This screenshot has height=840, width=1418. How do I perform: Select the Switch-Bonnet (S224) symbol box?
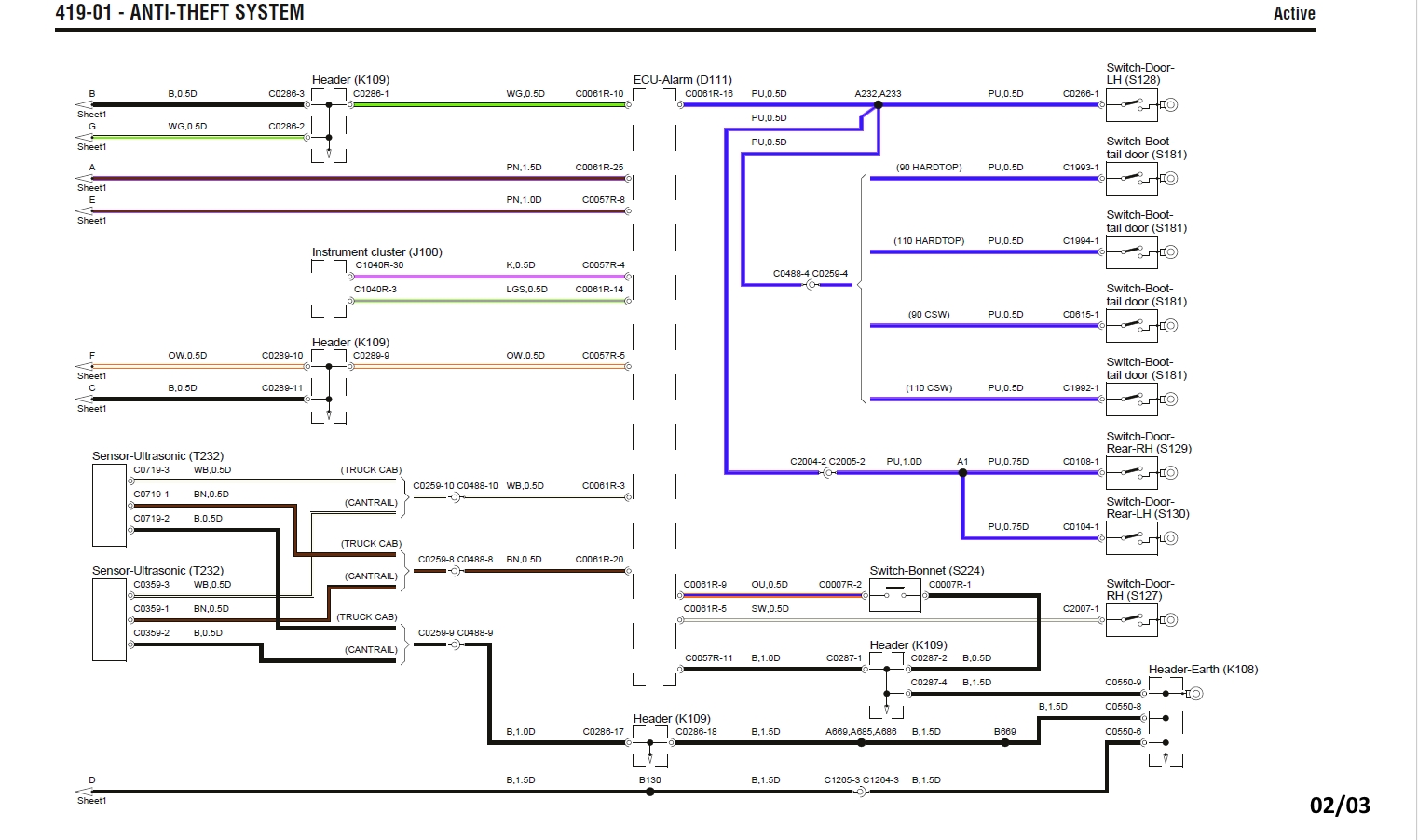[x=894, y=594]
